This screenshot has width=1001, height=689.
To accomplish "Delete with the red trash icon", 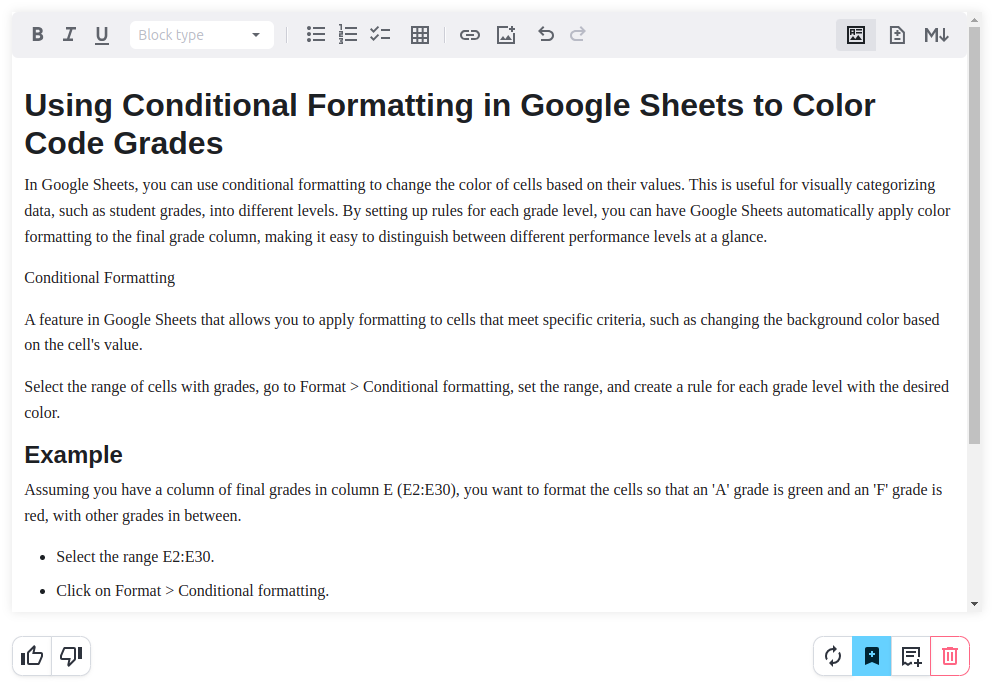I will click(x=950, y=656).
